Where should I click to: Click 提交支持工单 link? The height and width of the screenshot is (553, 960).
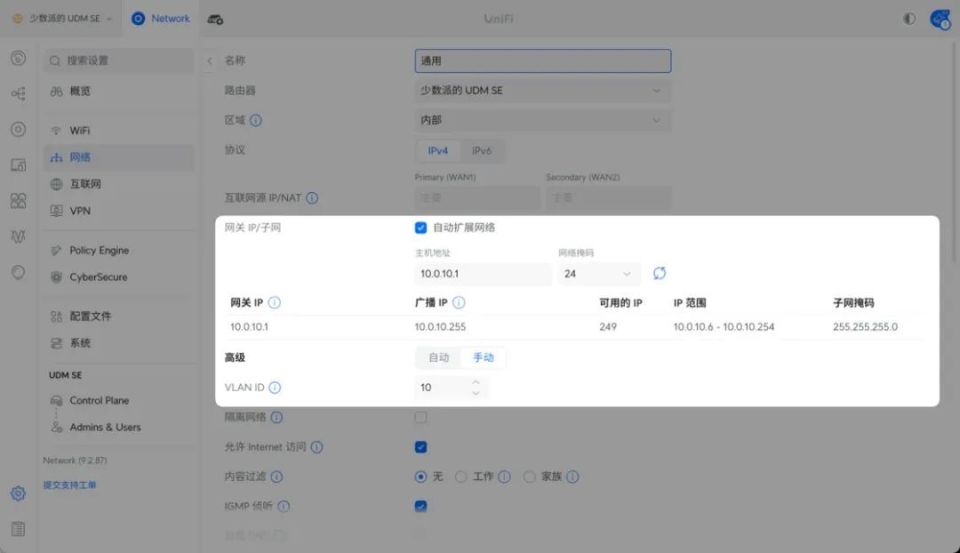69,485
